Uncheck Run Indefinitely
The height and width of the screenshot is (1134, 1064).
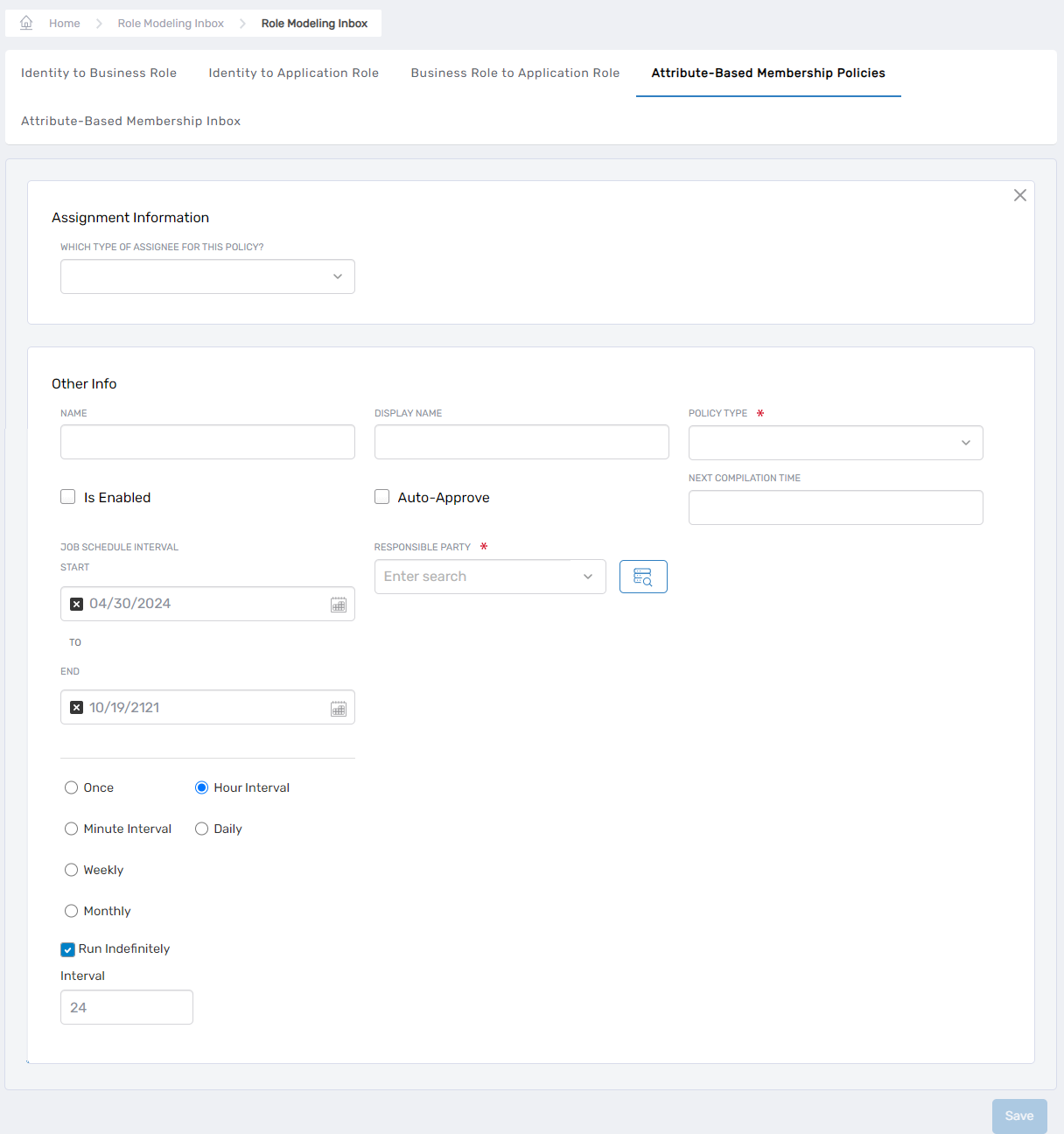point(67,948)
